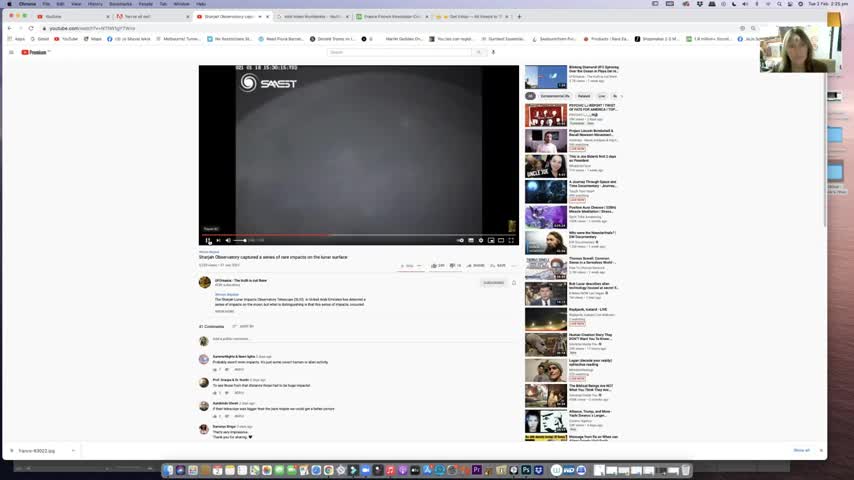Open Chrome File menu

pyautogui.click(x=46, y=4)
